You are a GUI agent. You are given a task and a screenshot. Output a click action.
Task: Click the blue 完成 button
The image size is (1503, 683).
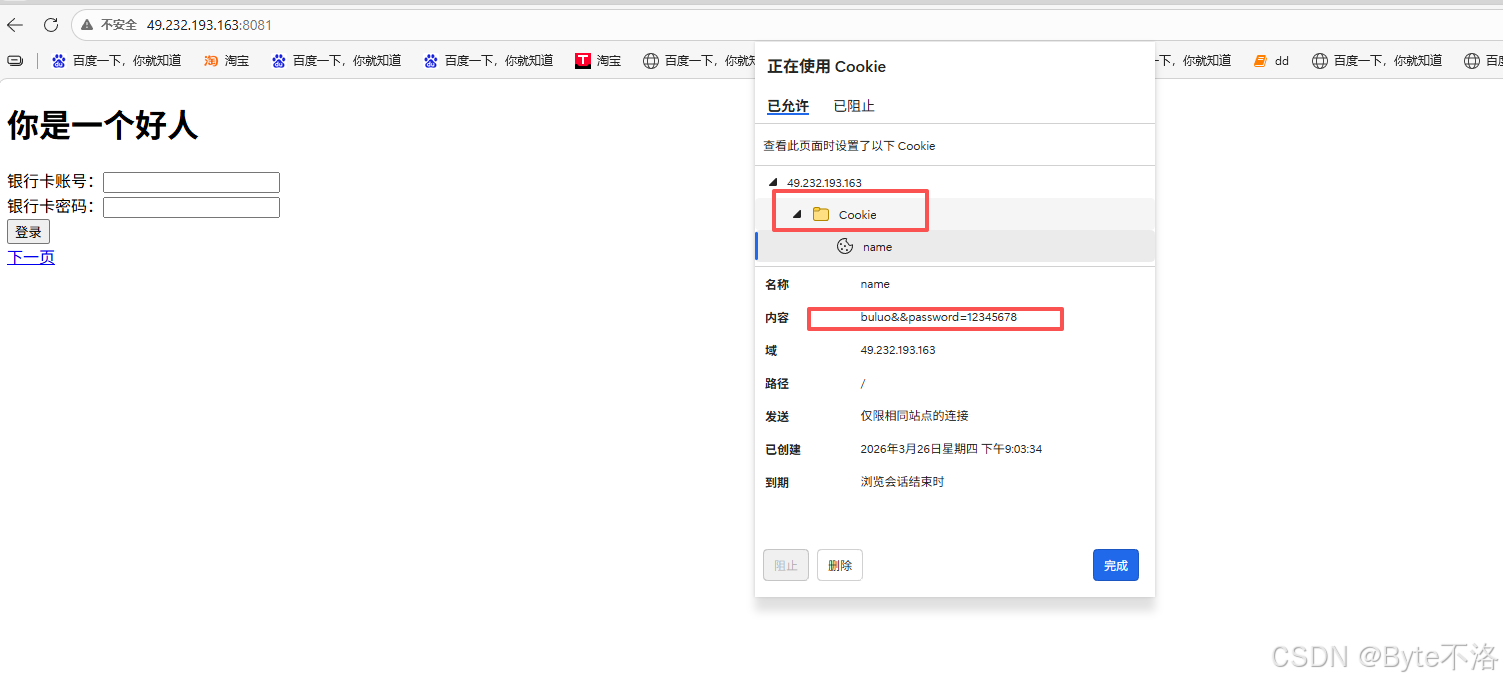[1115, 565]
